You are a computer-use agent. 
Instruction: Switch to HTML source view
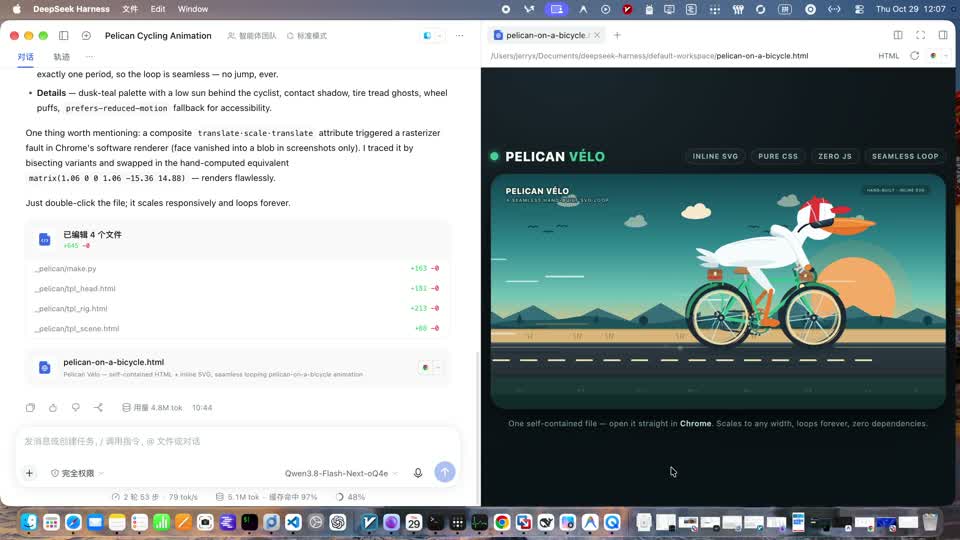pyautogui.click(x=889, y=56)
